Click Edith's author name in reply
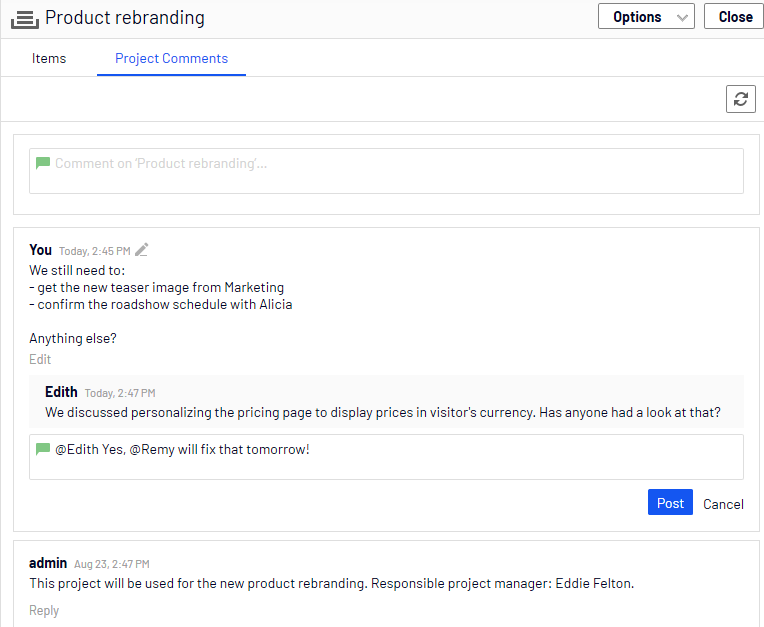764x627 pixels. [61, 392]
